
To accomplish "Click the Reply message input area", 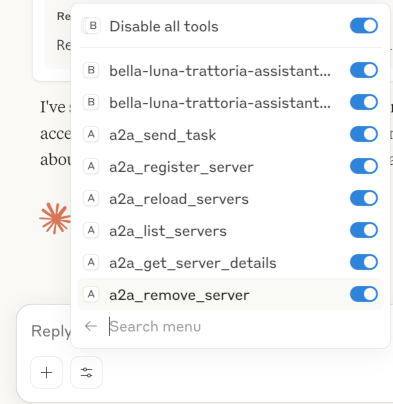I will [x=51, y=331].
